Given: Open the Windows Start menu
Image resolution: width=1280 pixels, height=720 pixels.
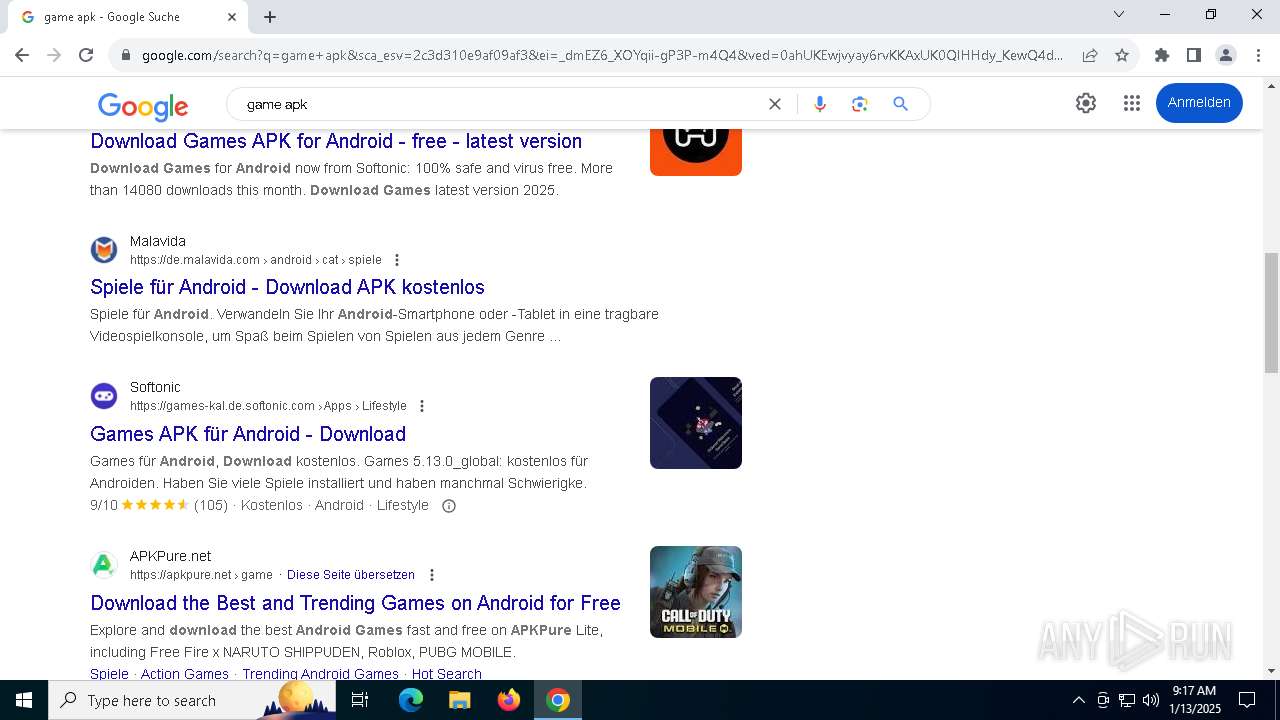Looking at the screenshot, I should click(x=24, y=700).
